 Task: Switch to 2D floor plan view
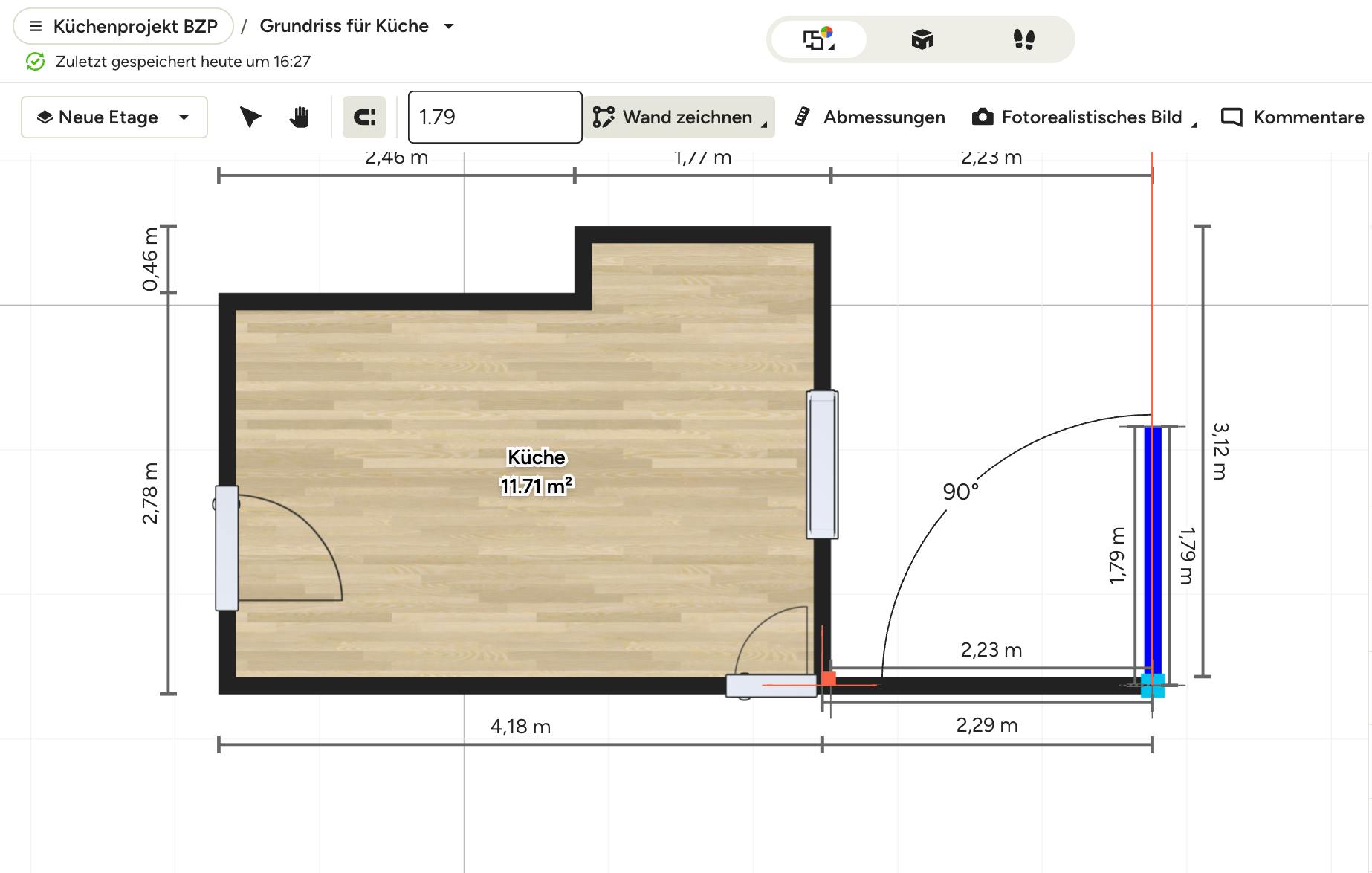818,39
